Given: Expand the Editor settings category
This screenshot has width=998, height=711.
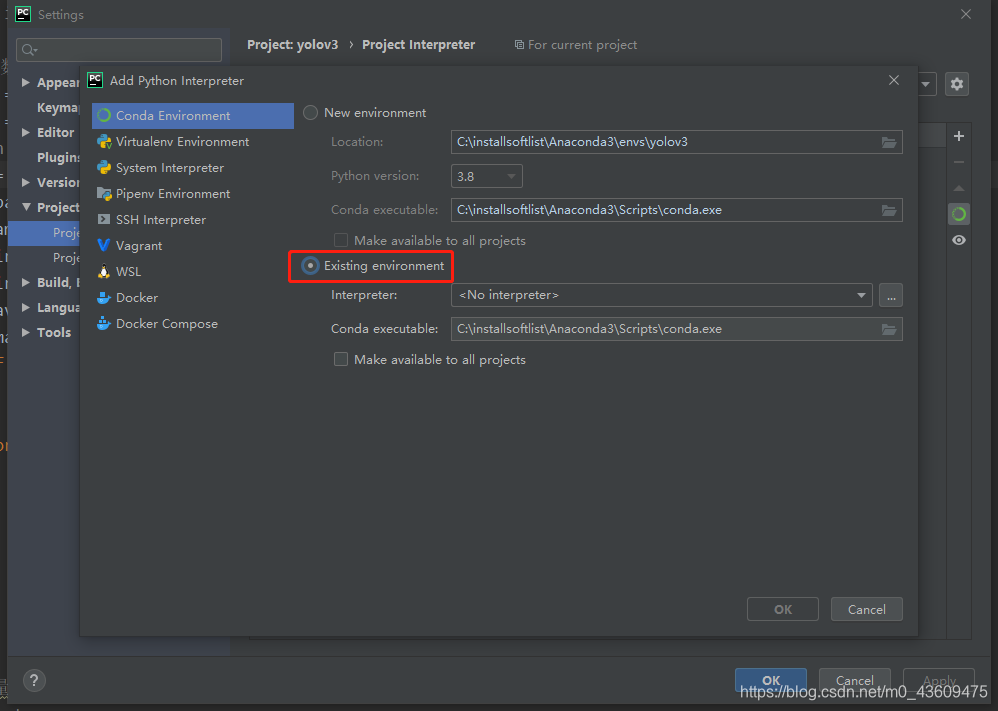Looking at the screenshot, I should (25, 132).
